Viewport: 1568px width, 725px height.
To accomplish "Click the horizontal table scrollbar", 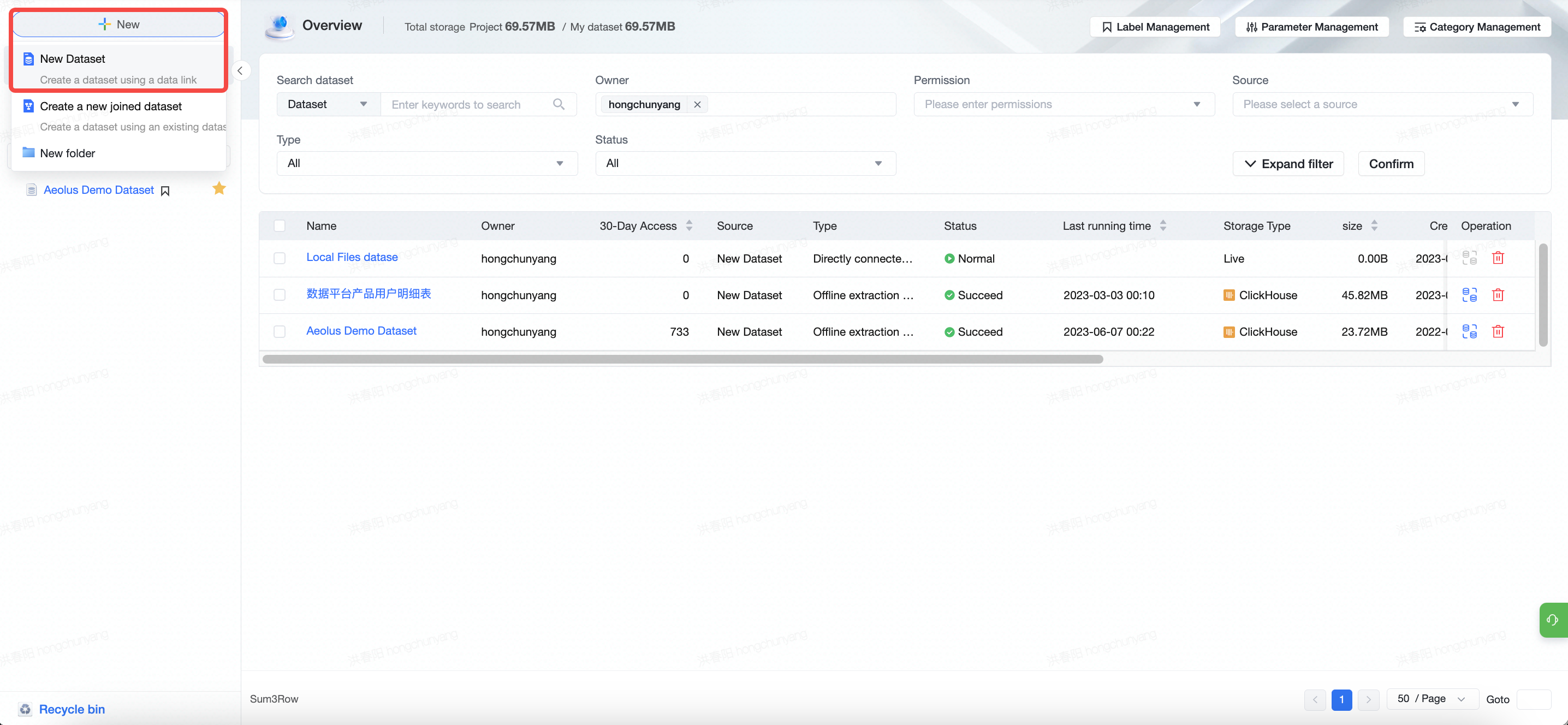I will (x=682, y=359).
